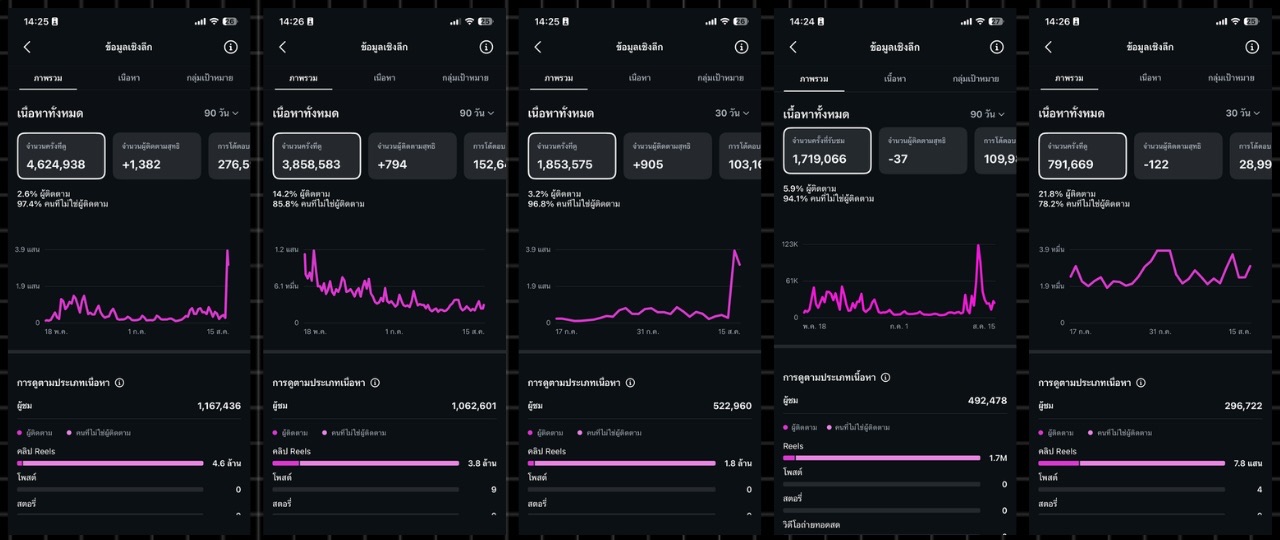The height and width of the screenshot is (540, 1280).
Task: Open header info icon on 4,624,938 screen
Action: (x=231, y=47)
